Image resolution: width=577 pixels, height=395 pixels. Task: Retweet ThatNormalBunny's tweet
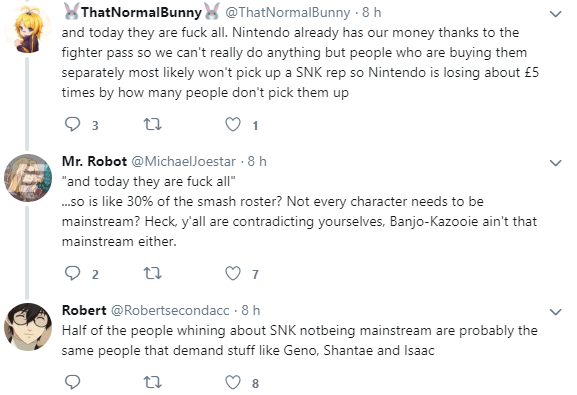point(152,124)
